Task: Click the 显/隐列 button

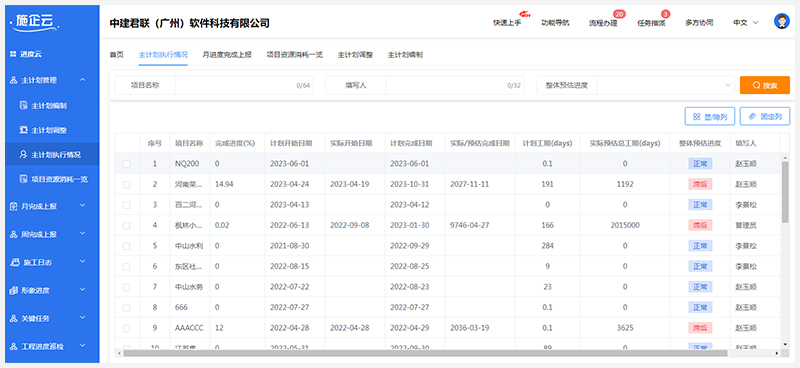Action: [x=710, y=116]
